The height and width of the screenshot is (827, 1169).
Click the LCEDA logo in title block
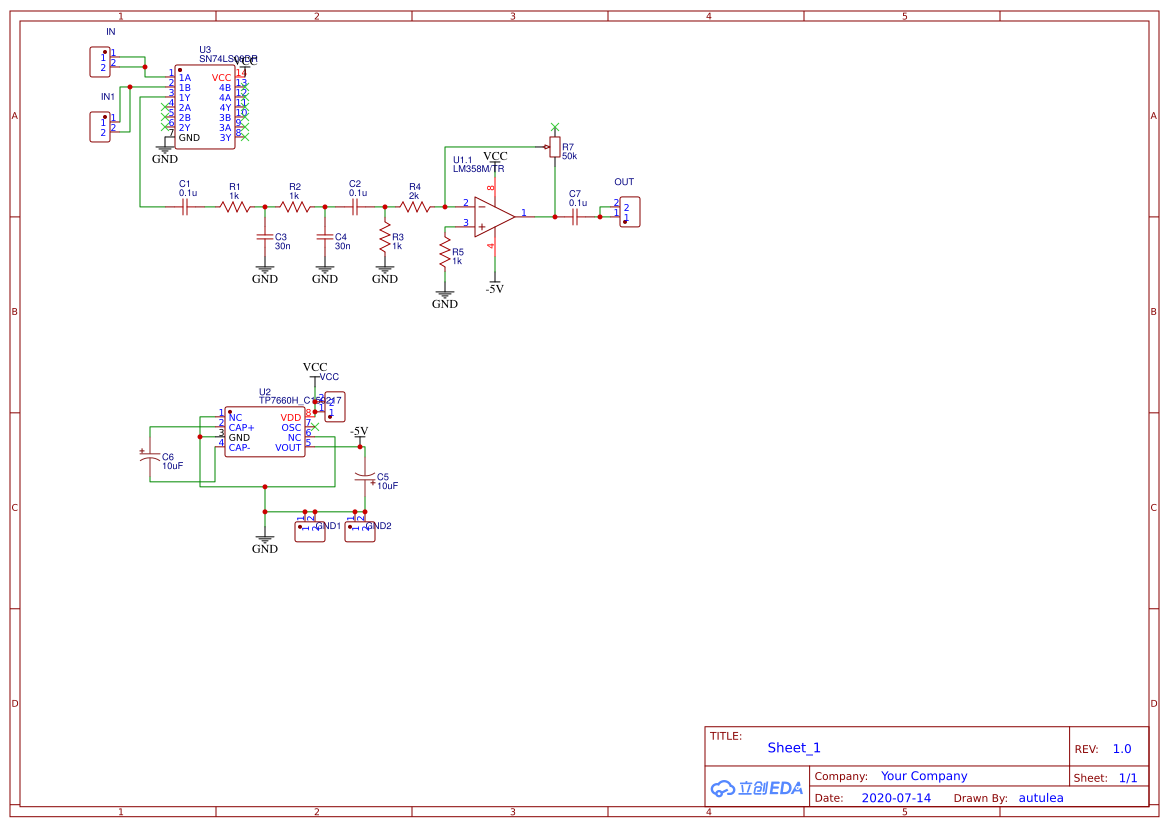(x=757, y=787)
